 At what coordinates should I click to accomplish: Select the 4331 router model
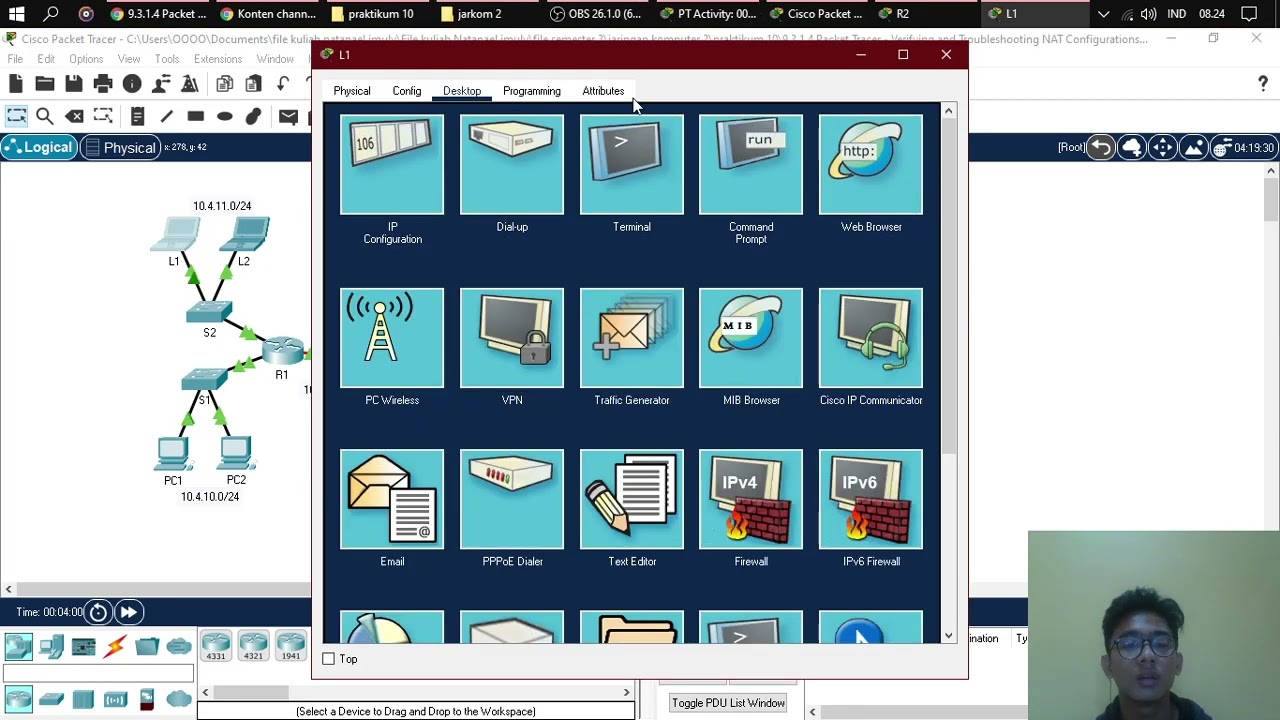(x=216, y=646)
